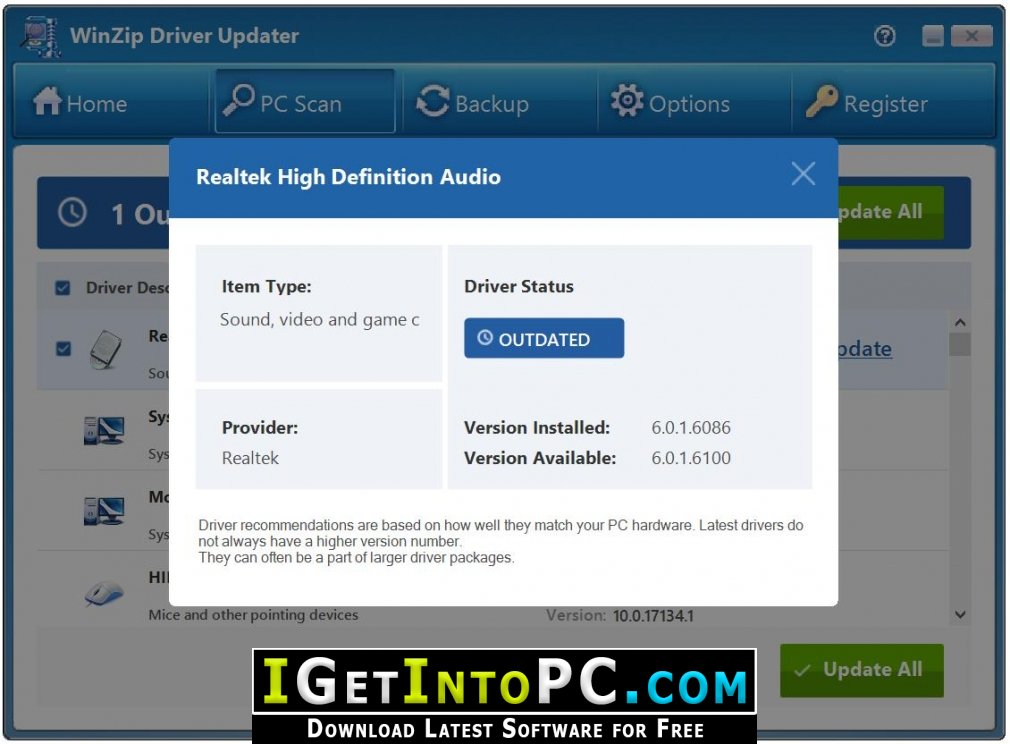Click the Register key icon

822,101
